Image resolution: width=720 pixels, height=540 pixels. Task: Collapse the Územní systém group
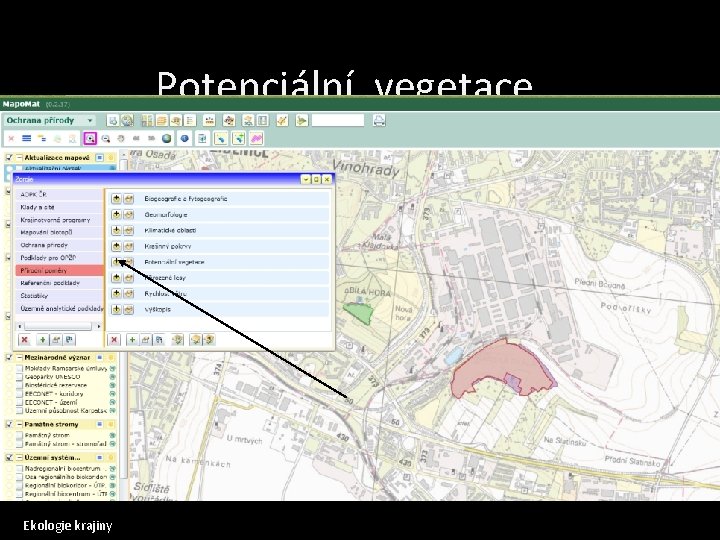pyautogui.click(x=20, y=457)
